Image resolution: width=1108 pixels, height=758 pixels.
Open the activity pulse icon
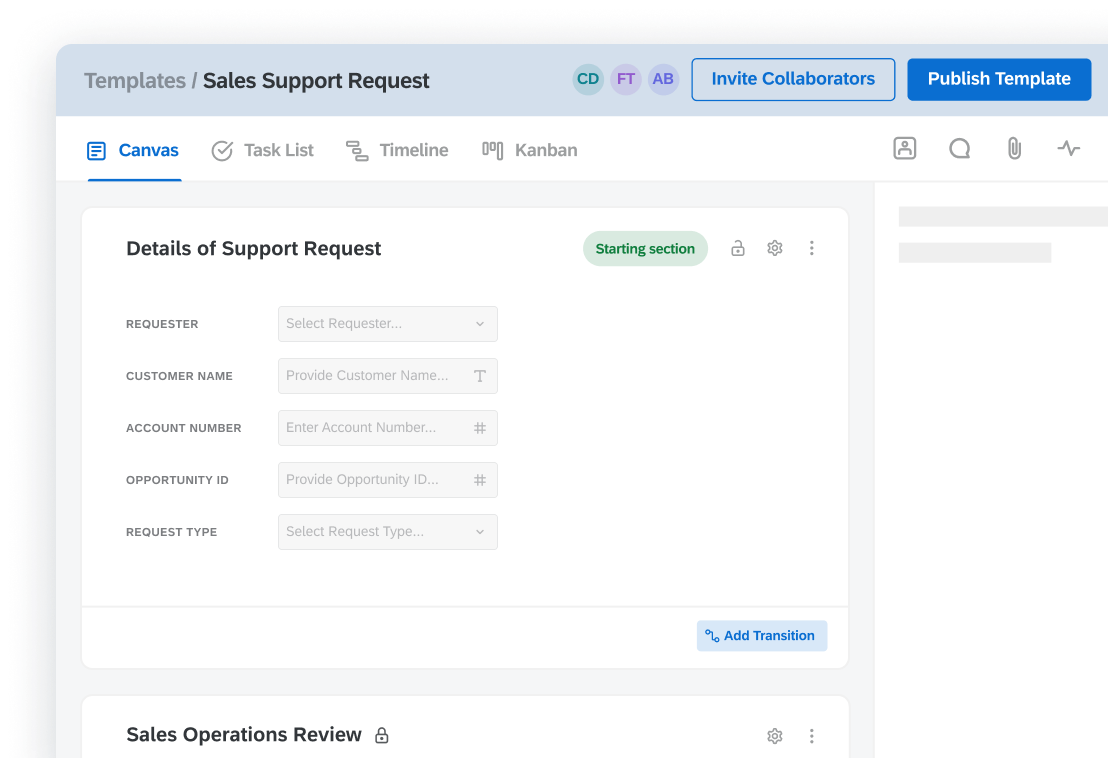click(1069, 149)
